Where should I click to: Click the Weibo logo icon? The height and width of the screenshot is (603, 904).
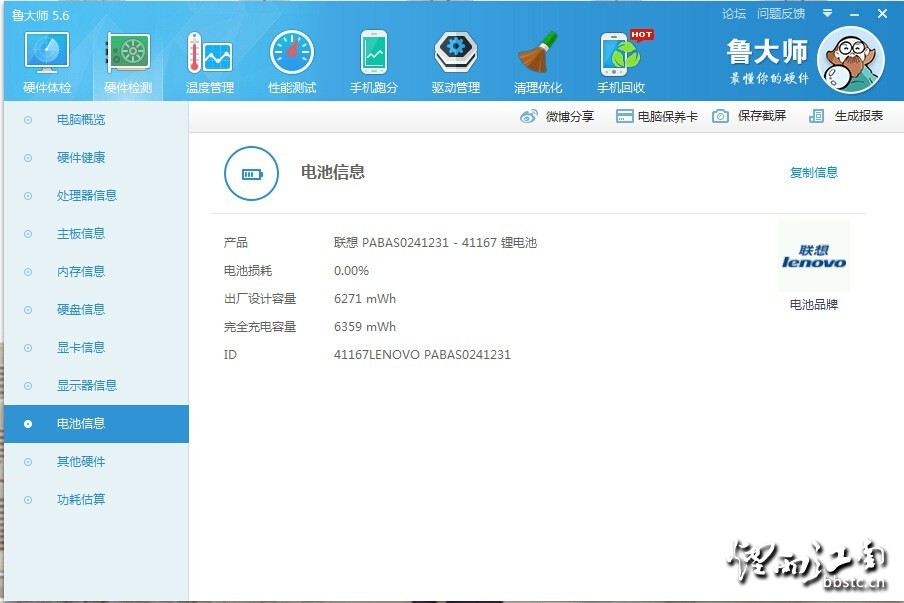tap(529, 116)
